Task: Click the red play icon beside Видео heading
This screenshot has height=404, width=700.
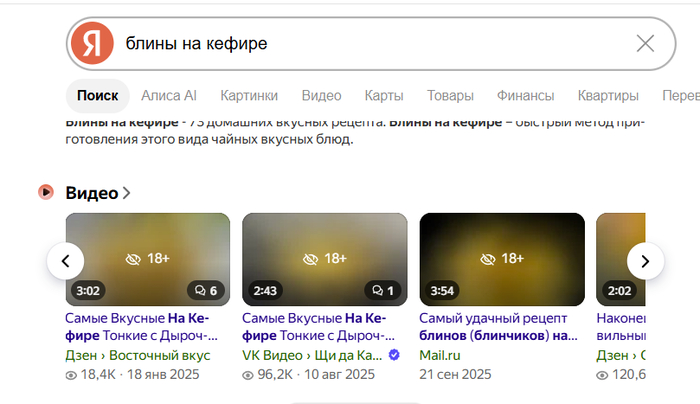Action: (x=46, y=192)
